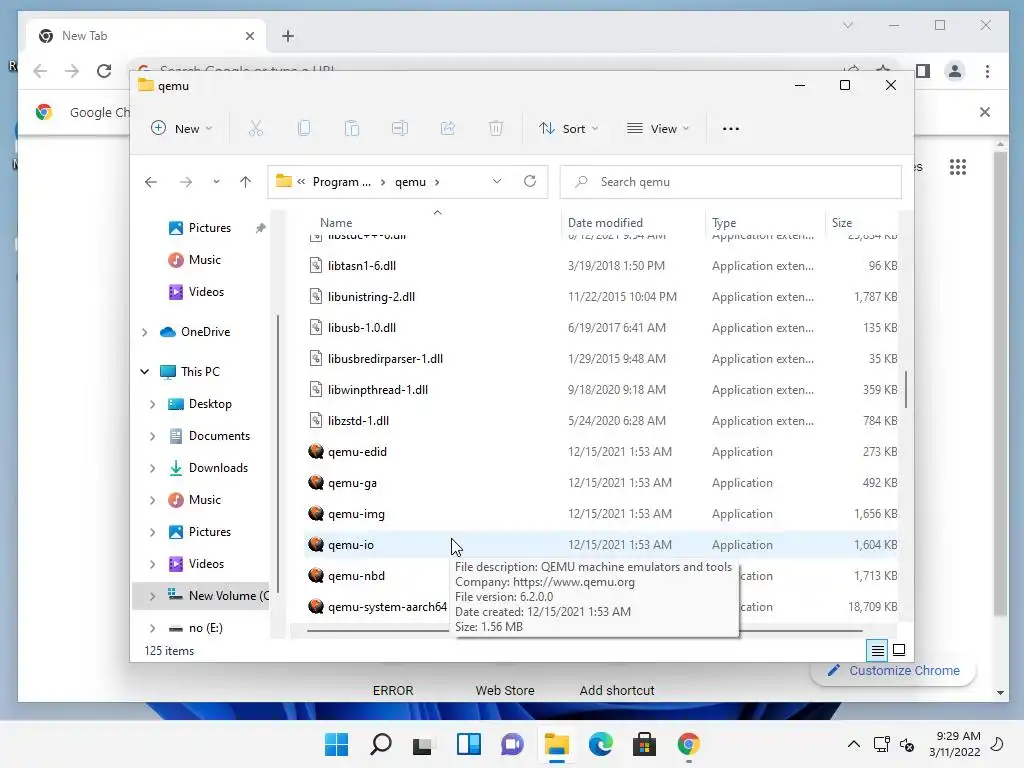Click in the Search qemu field

[x=731, y=182]
